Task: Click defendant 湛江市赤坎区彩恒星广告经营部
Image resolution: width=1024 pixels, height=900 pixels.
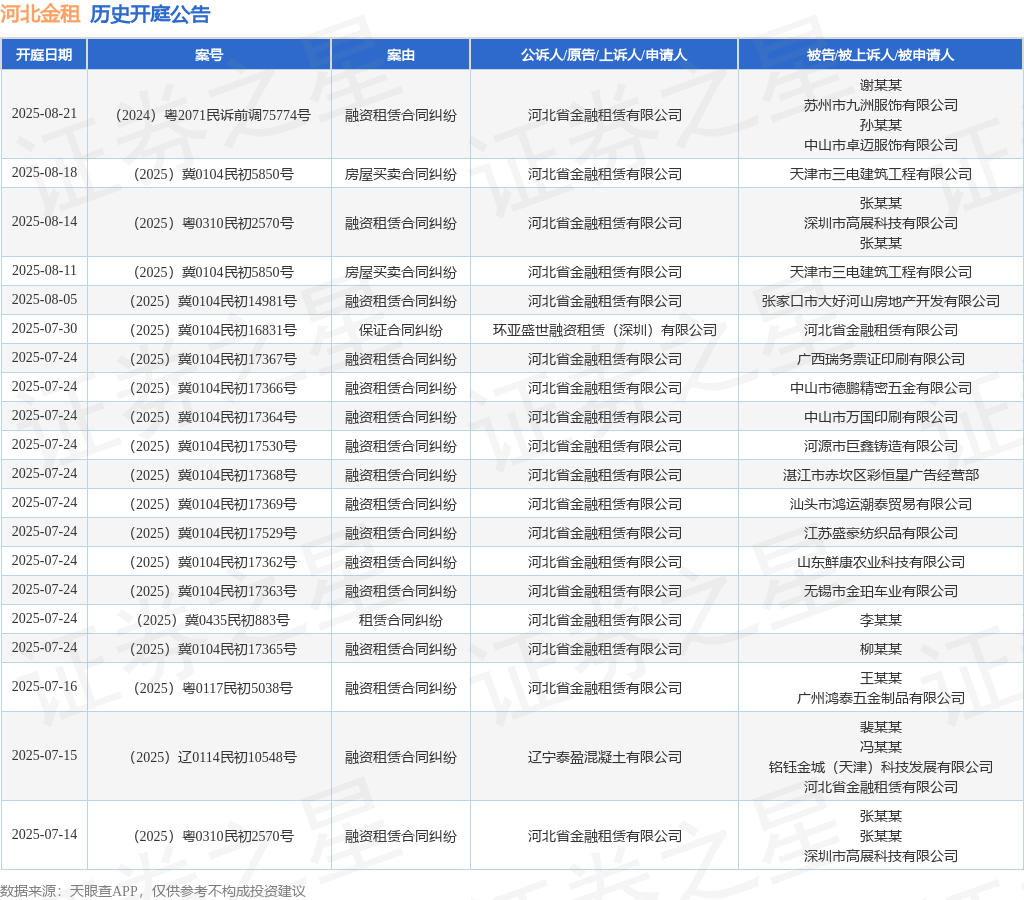Action: [880, 475]
